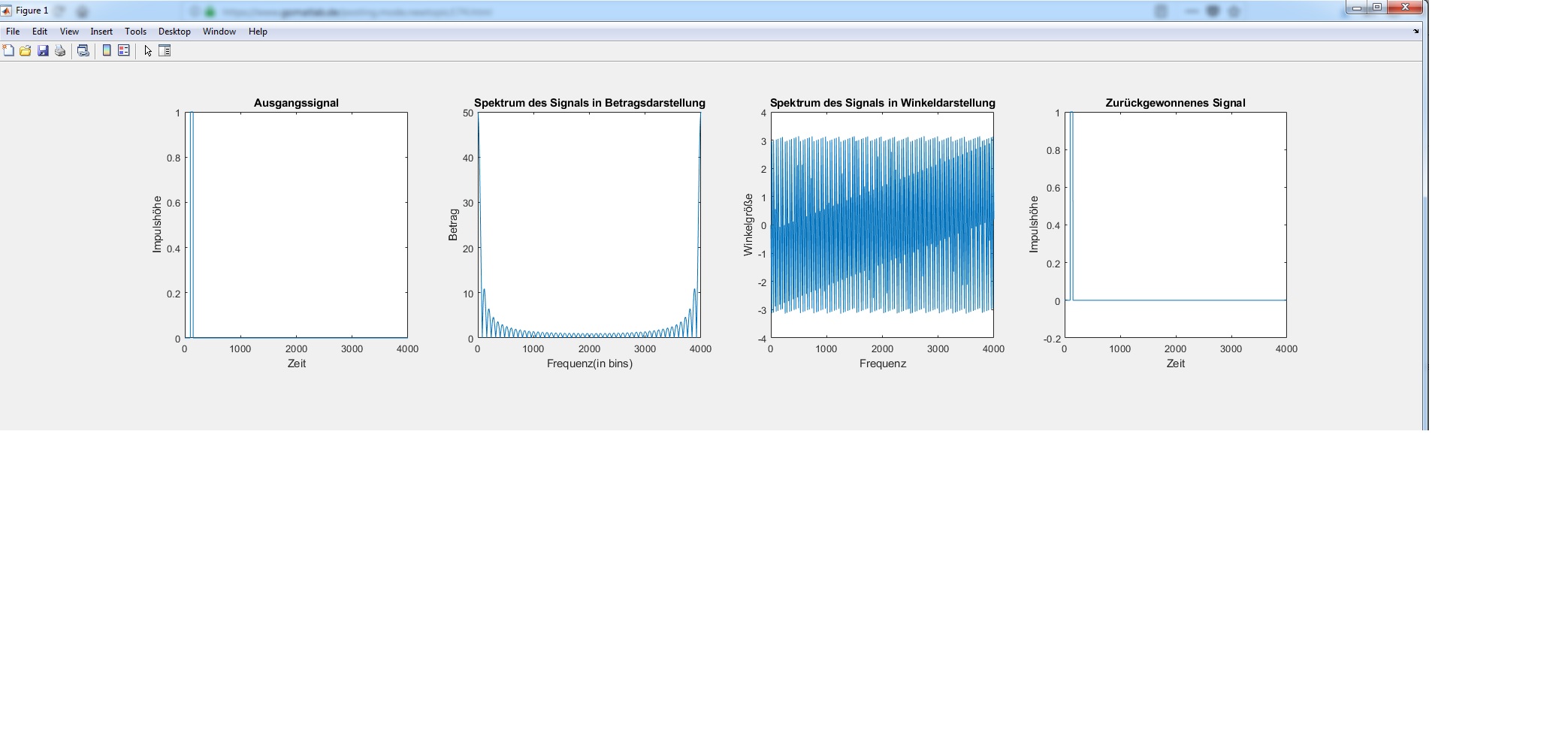The width and height of the screenshot is (1568, 751).
Task: Select the Help menu item
Action: (258, 32)
